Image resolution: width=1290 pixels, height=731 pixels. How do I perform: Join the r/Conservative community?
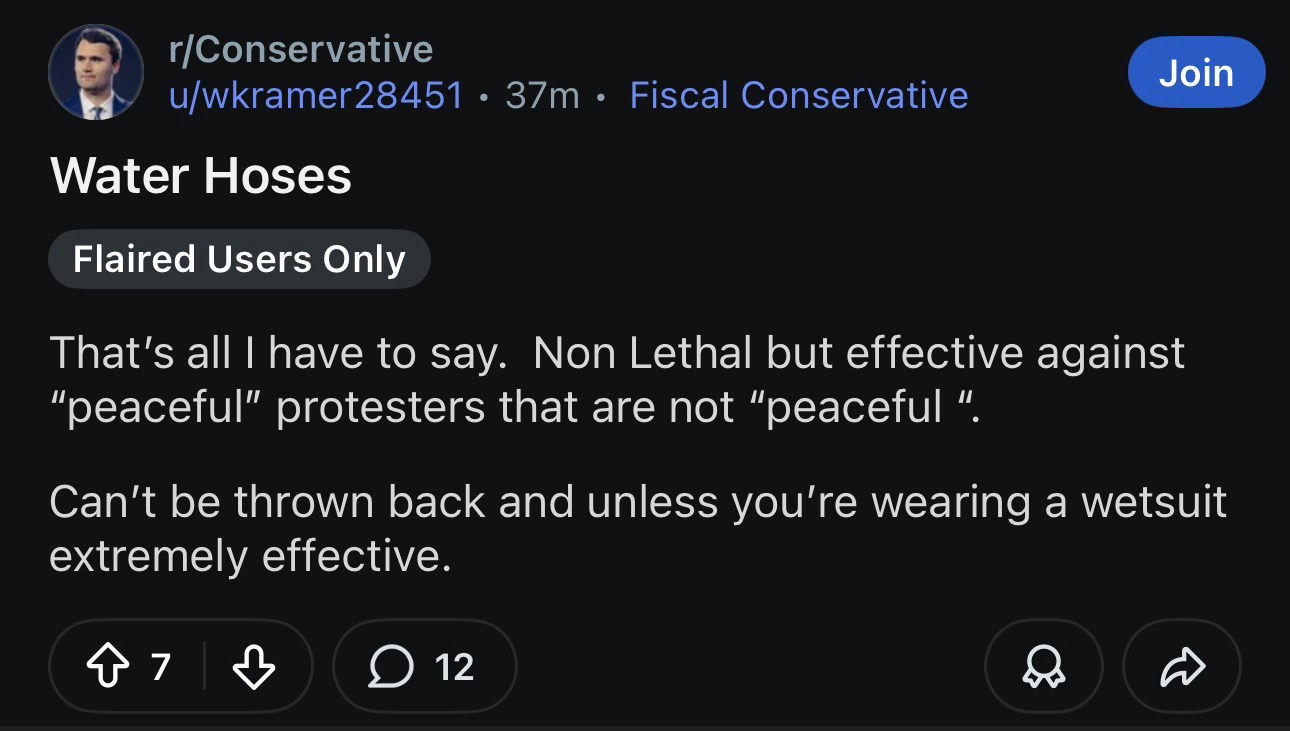click(x=1196, y=72)
